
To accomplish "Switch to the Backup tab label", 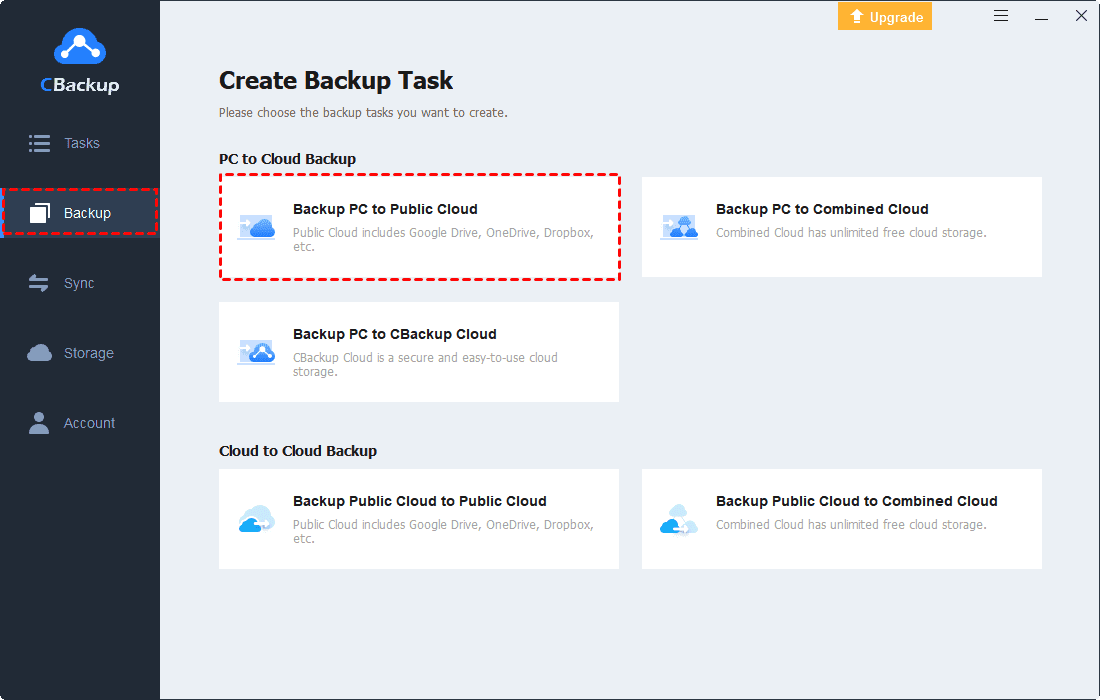I will tap(87, 213).
